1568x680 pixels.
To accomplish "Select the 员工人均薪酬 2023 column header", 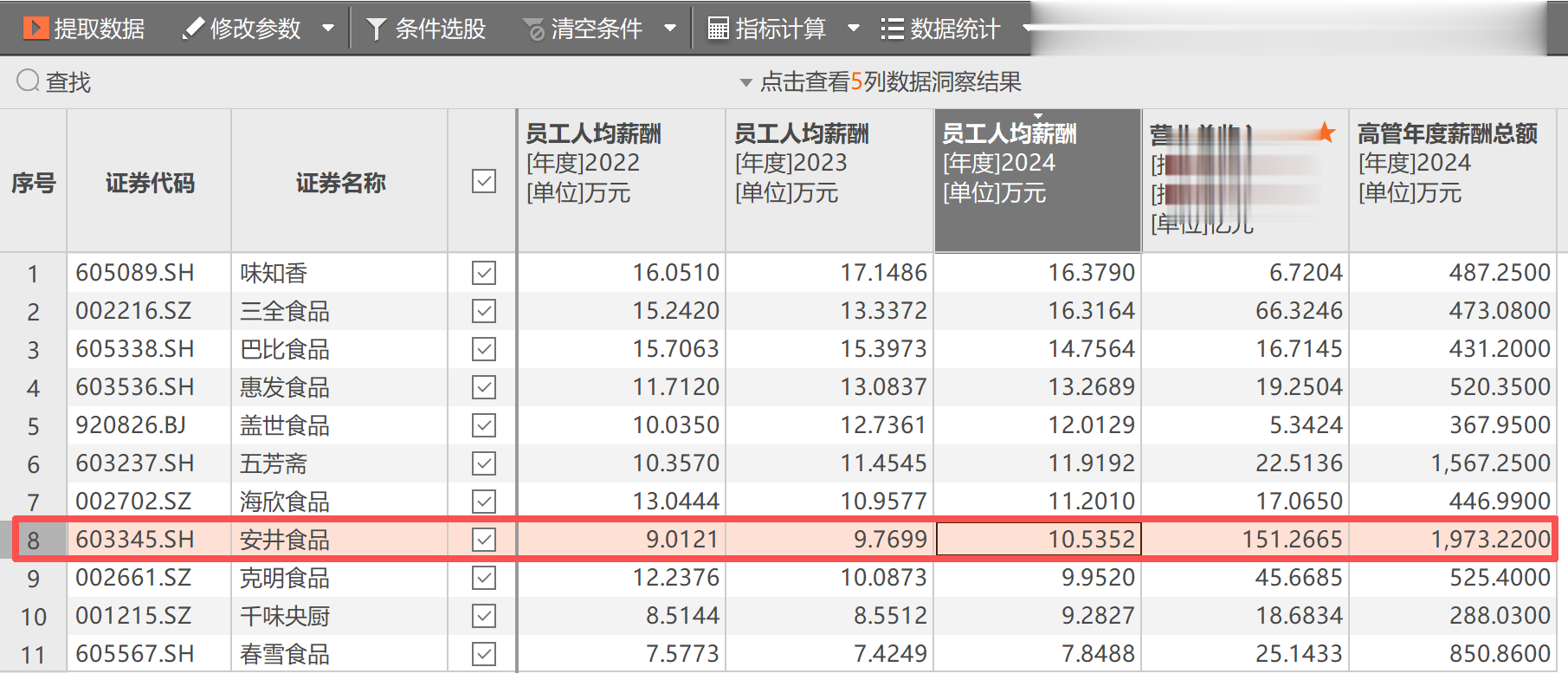I will pyautogui.click(x=829, y=181).
